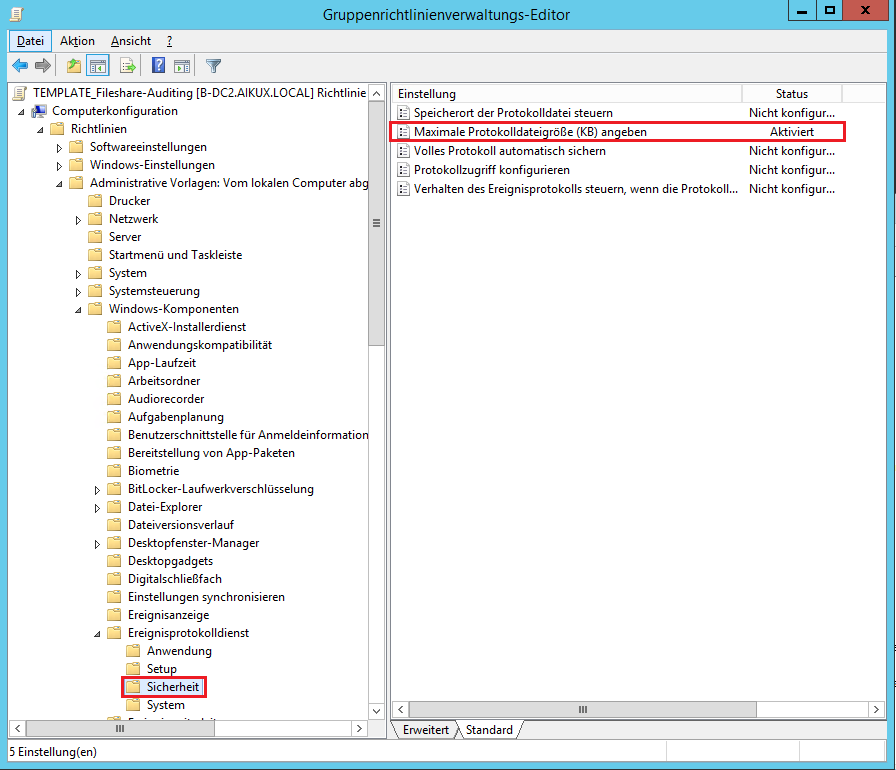Select the Aufgabenplanung tree item
896x770 pixels.
pyautogui.click(x=176, y=417)
